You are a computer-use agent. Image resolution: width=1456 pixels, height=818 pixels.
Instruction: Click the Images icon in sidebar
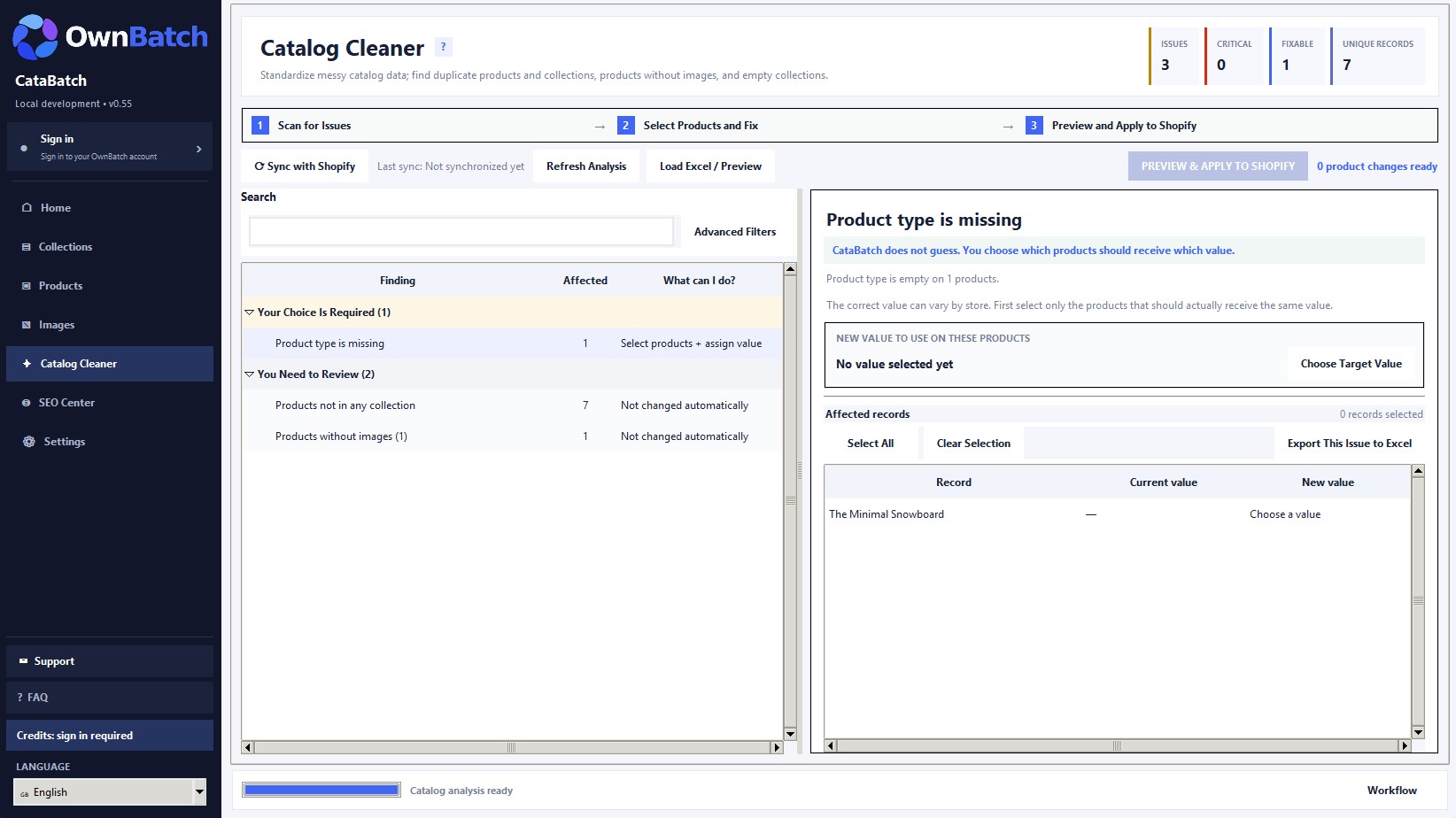27,325
